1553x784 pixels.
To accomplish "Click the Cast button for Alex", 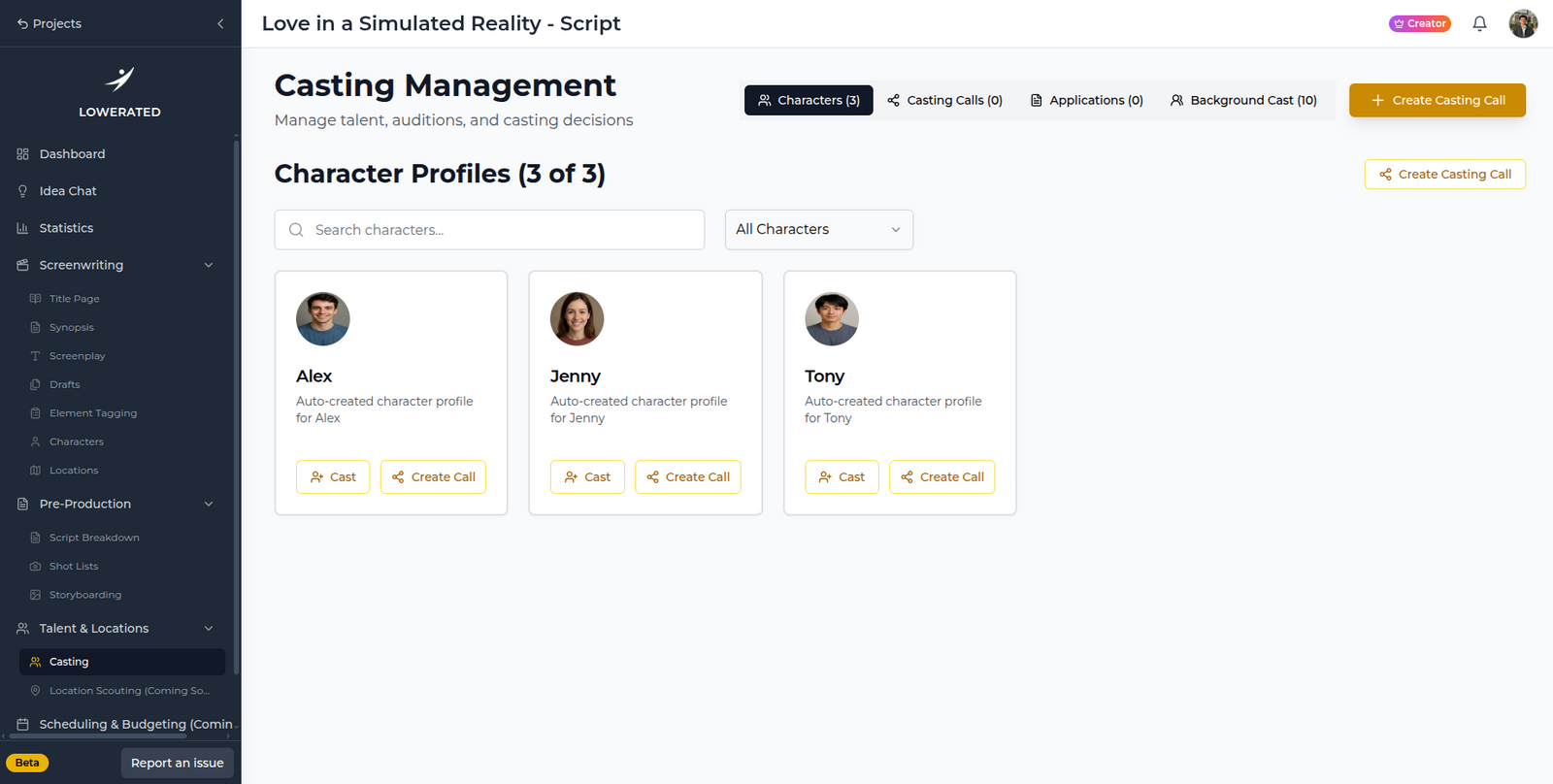I will click(x=333, y=476).
